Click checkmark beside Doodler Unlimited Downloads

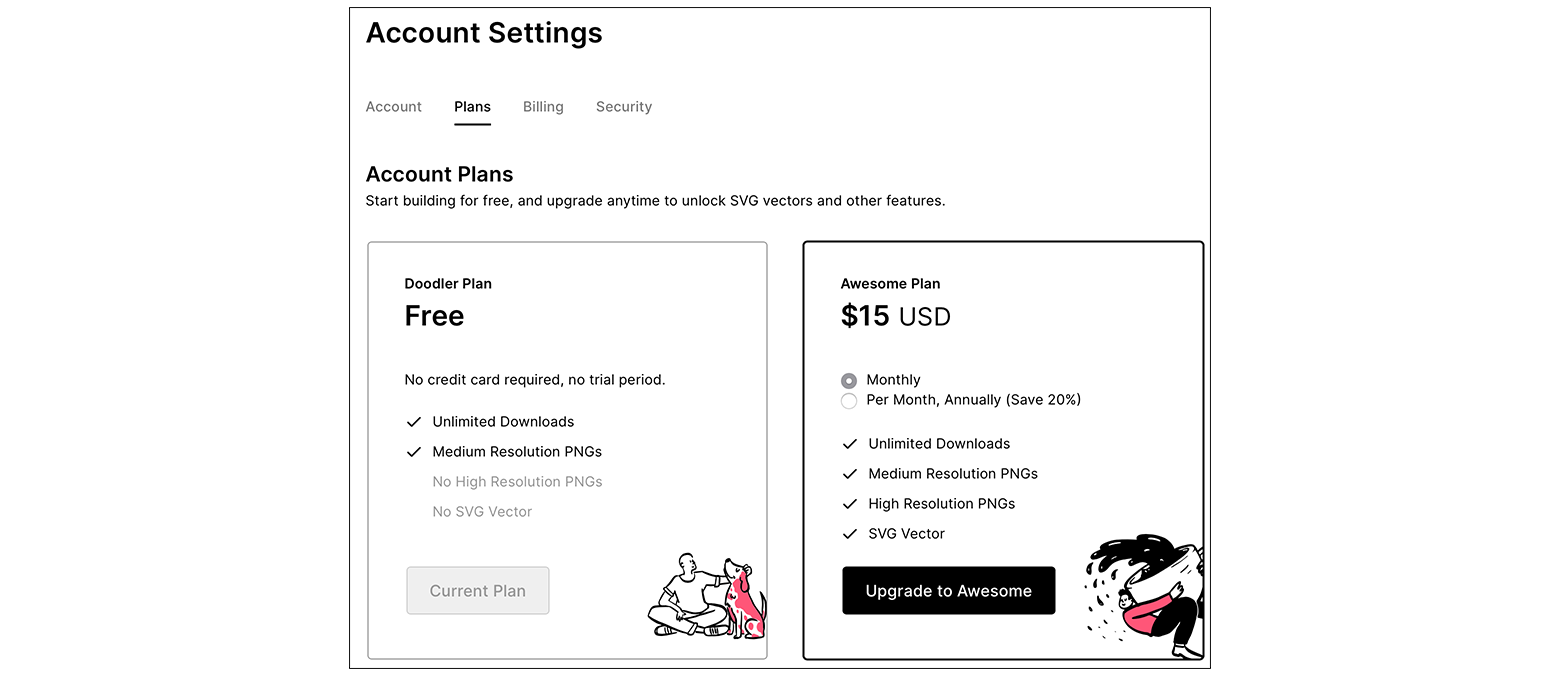[x=413, y=422]
